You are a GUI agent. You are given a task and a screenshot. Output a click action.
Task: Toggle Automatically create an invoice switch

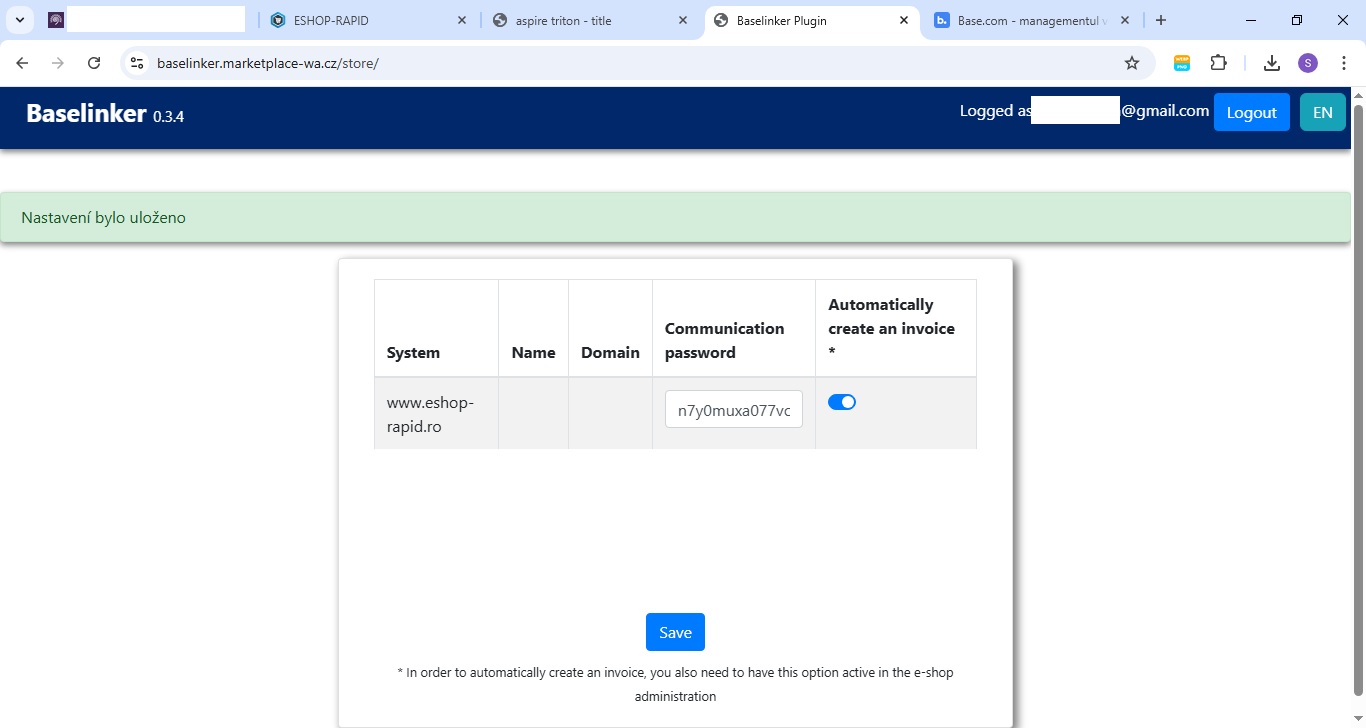coord(842,402)
